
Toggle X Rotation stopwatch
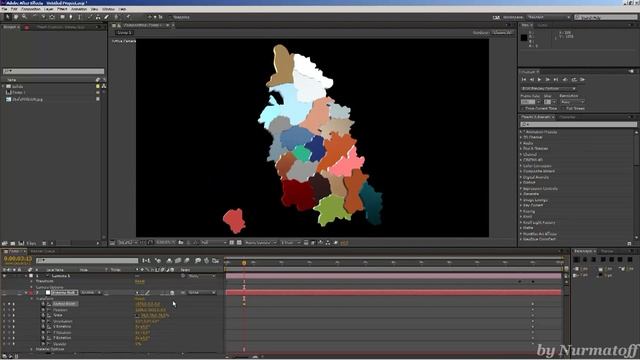43,327
